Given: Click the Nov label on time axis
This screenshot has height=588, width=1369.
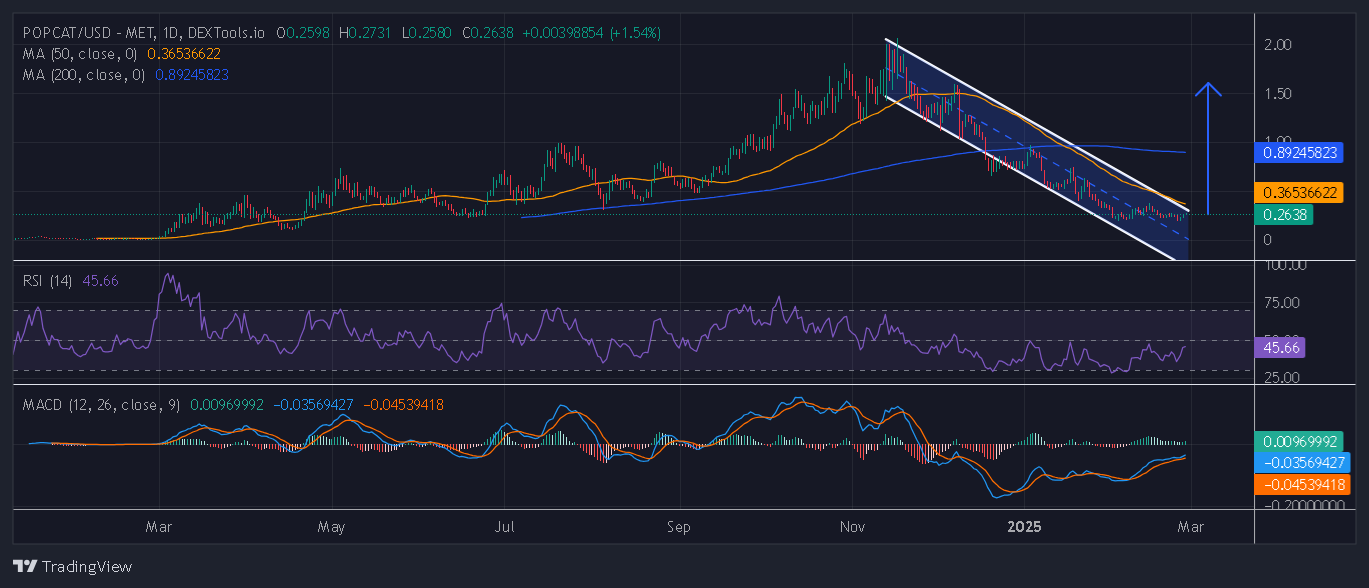Looking at the screenshot, I should [853, 526].
